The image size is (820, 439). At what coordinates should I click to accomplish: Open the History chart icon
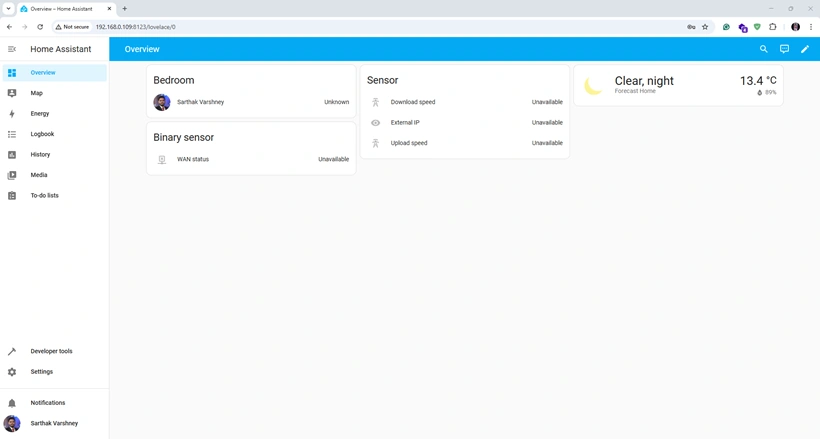(x=12, y=154)
